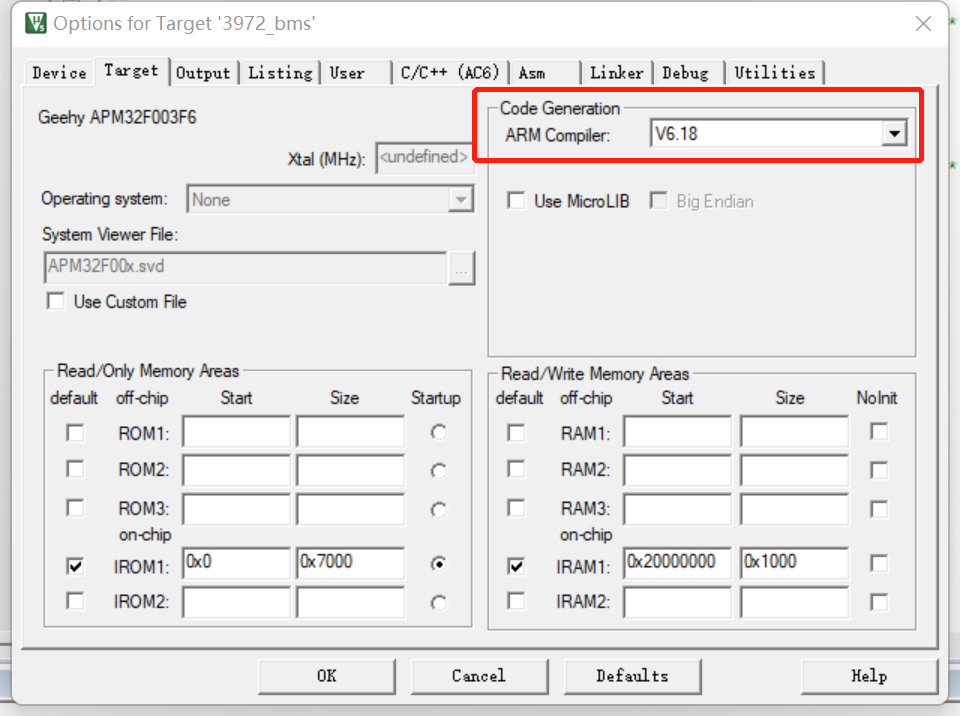
Task: Enable NoInit for RAM3
Action: pos(879,509)
